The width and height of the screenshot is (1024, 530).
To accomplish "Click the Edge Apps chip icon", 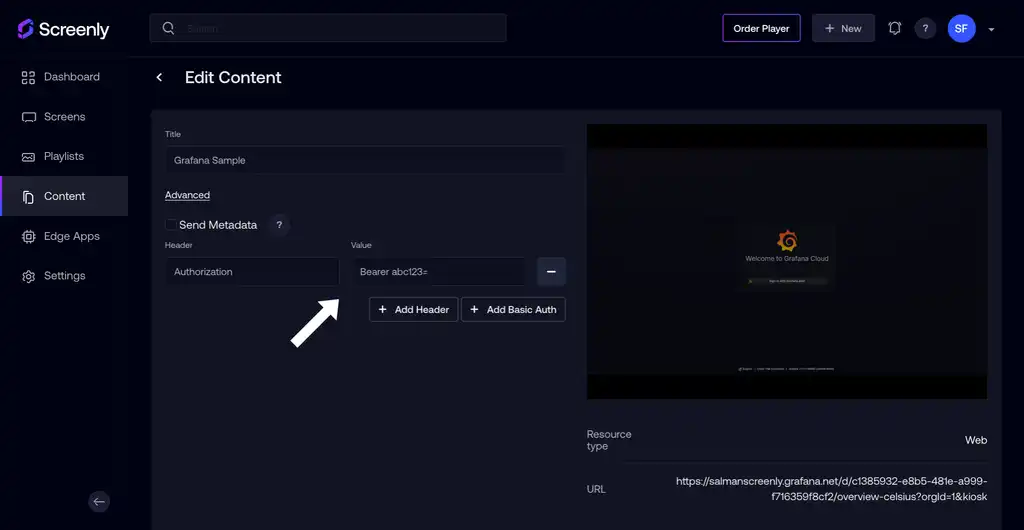I will click(28, 237).
